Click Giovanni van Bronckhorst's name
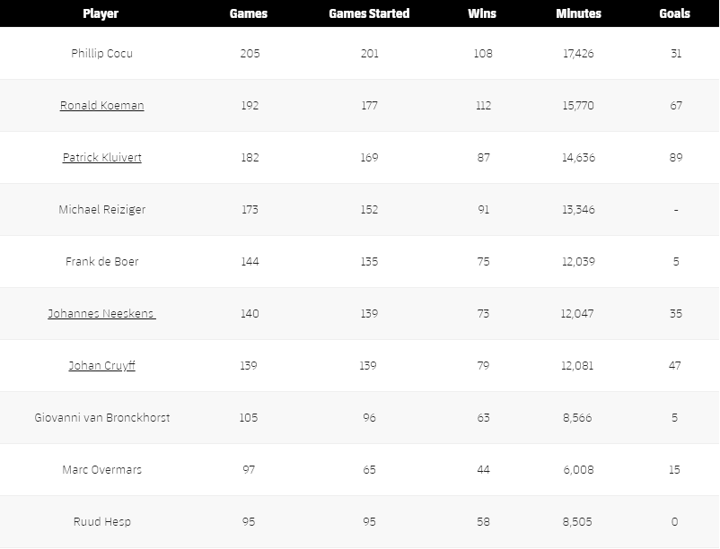Viewport: 720px width, 549px height. point(102,418)
